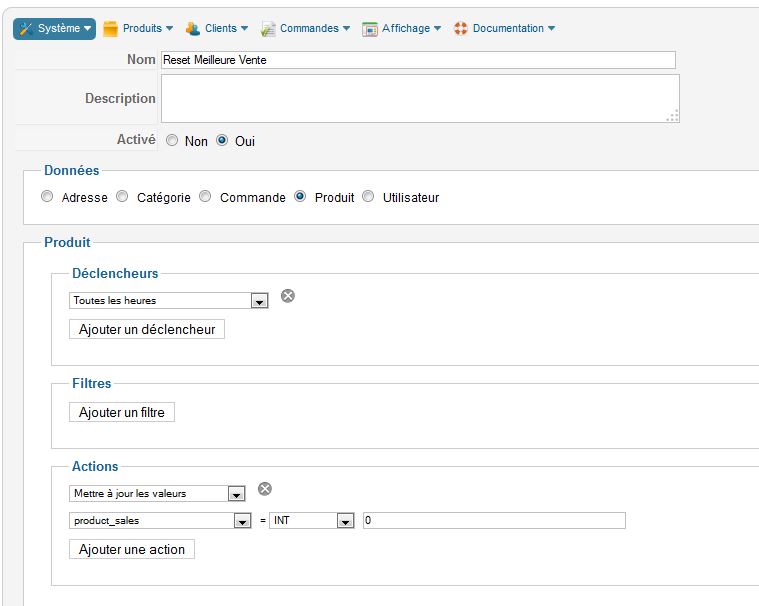Click the Système wrench icon

(x=26, y=29)
